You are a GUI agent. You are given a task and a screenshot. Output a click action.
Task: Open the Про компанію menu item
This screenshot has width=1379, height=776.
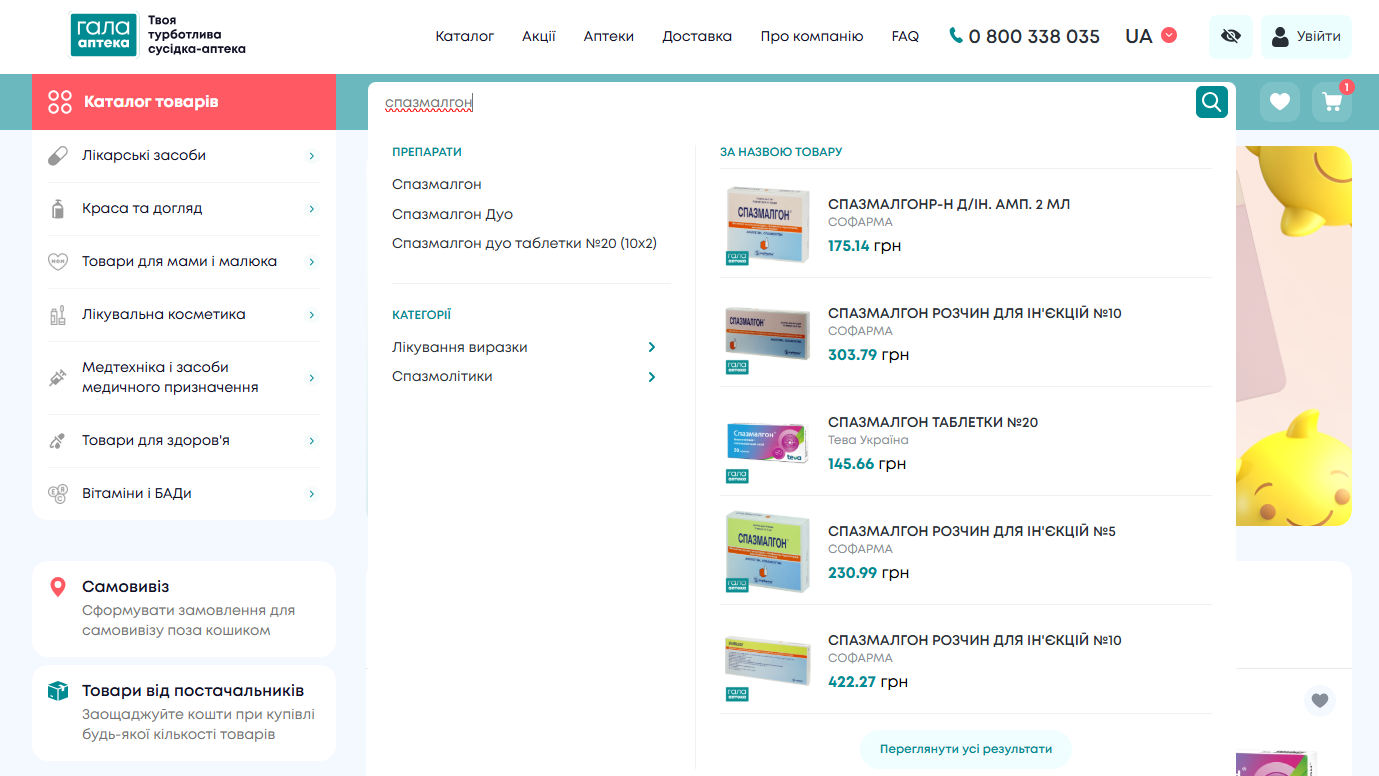812,36
